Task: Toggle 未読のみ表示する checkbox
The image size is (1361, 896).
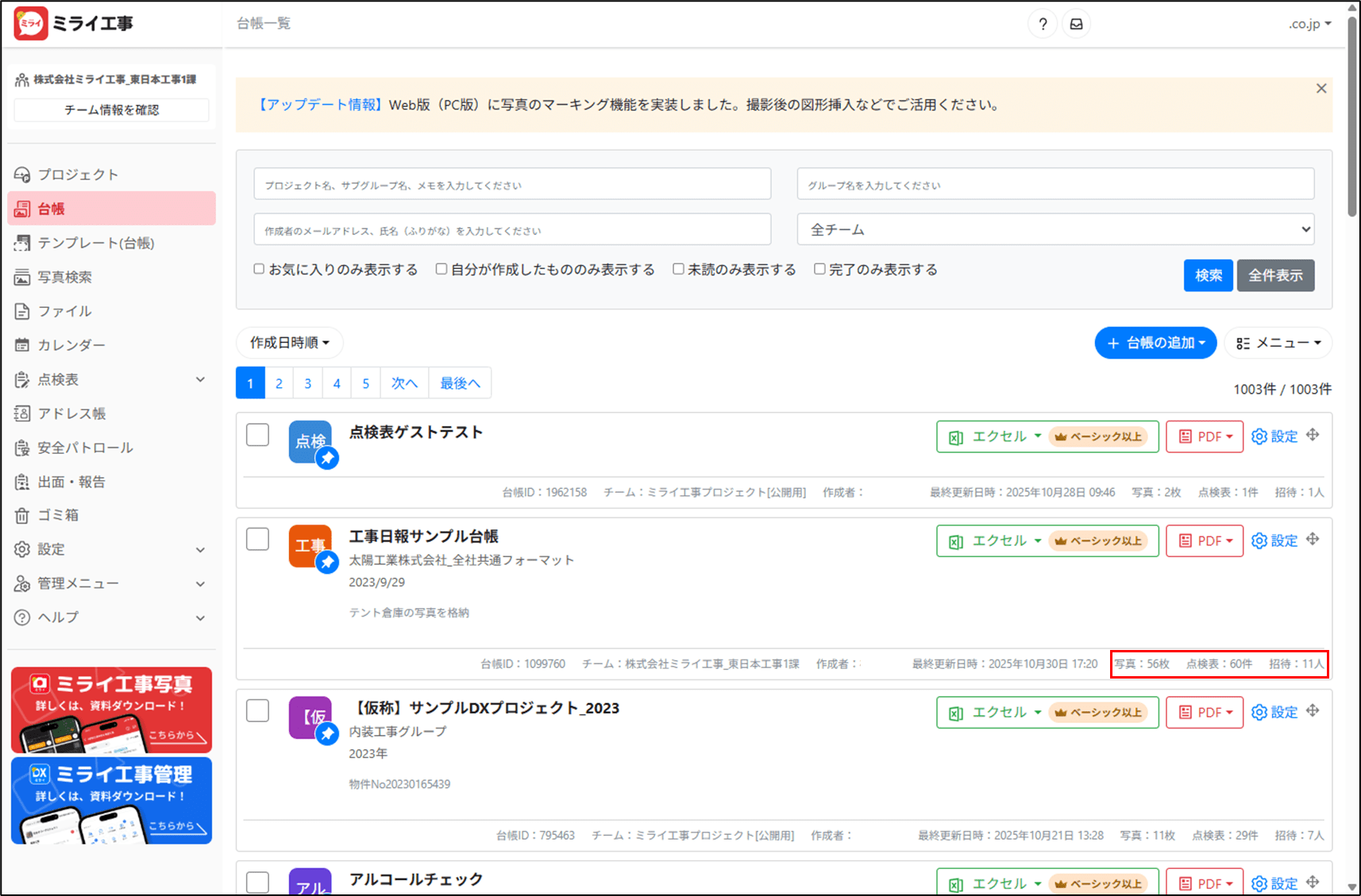Action: click(x=678, y=269)
